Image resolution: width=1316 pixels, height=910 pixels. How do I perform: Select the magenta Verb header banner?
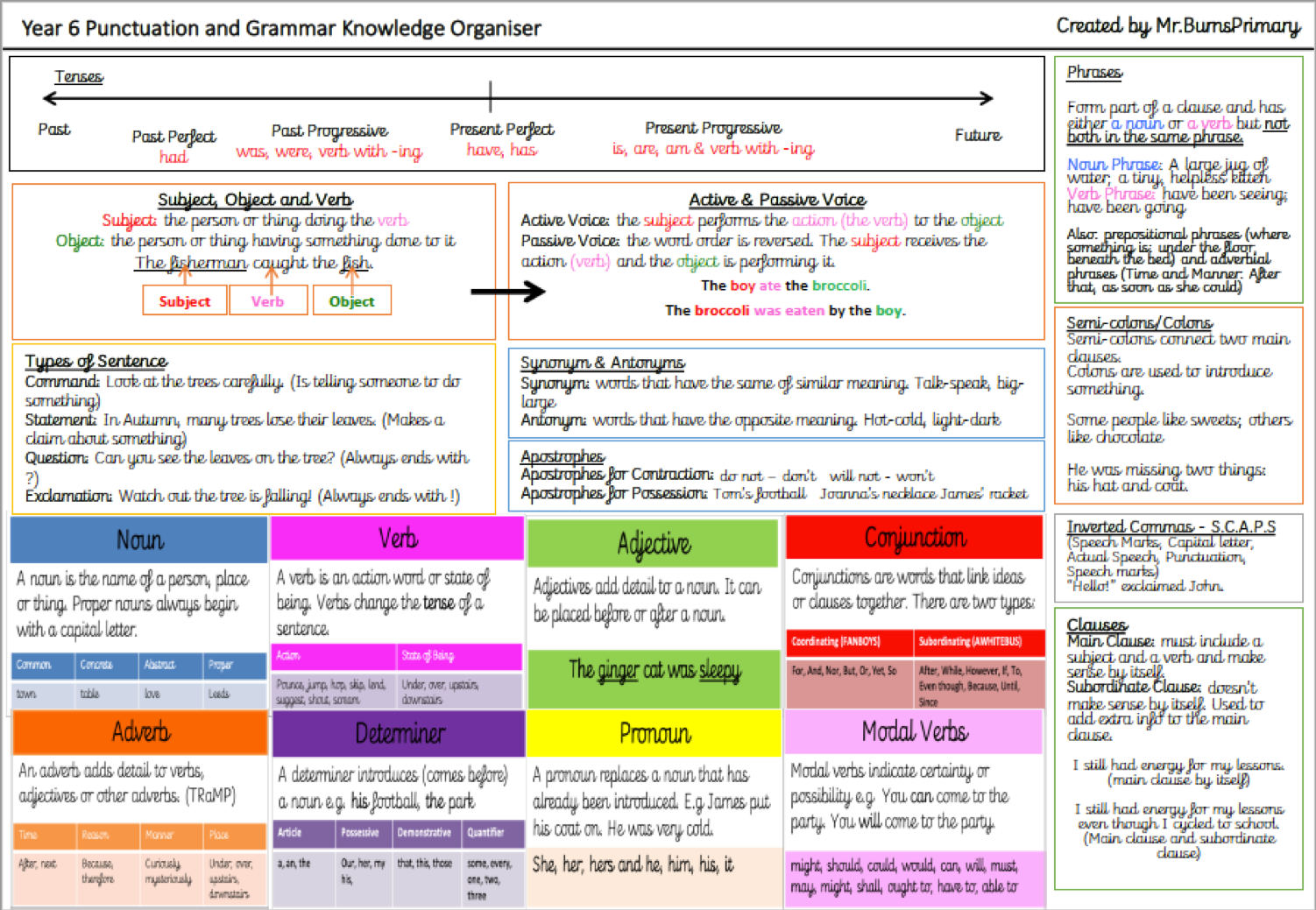coord(397,539)
